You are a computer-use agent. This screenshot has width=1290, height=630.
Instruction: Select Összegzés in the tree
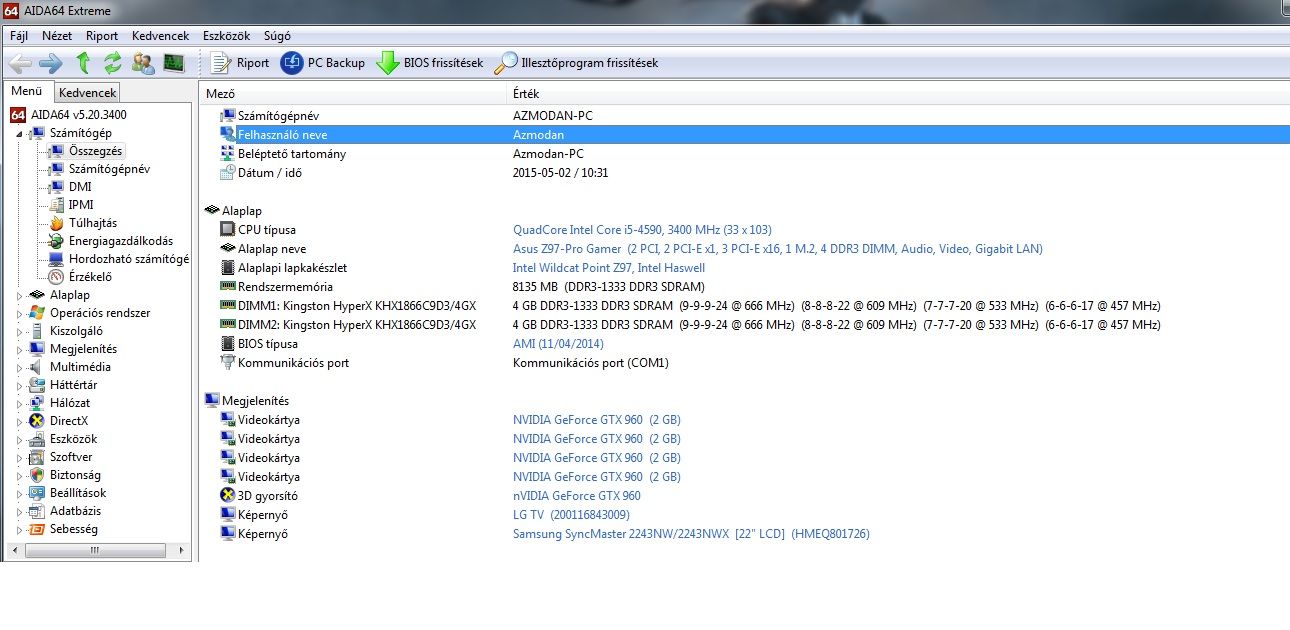tap(96, 151)
